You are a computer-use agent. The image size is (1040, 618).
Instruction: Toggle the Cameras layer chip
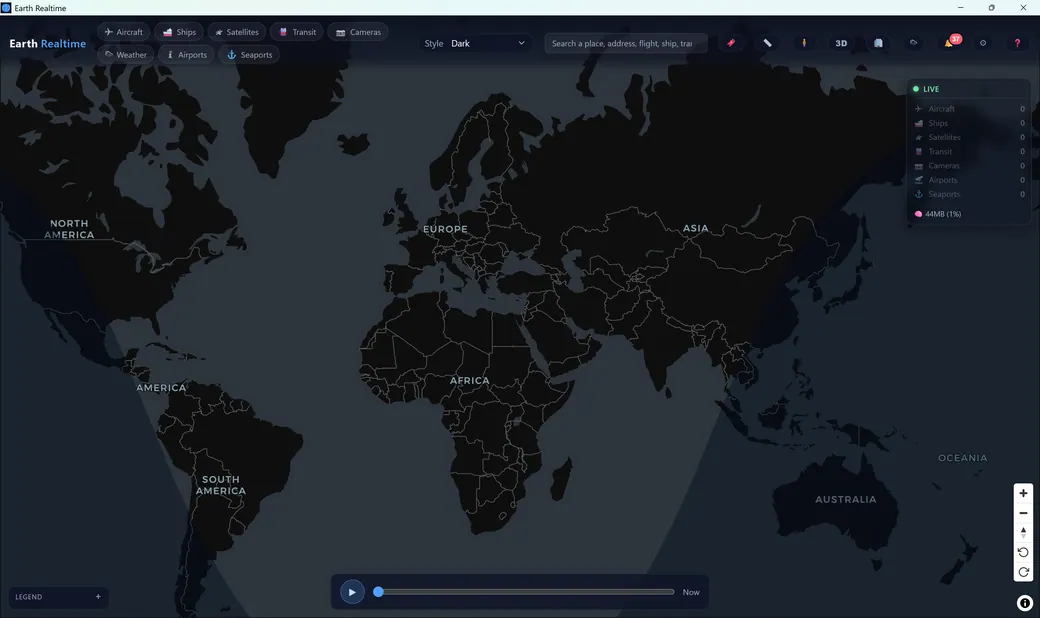tap(358, 32)
